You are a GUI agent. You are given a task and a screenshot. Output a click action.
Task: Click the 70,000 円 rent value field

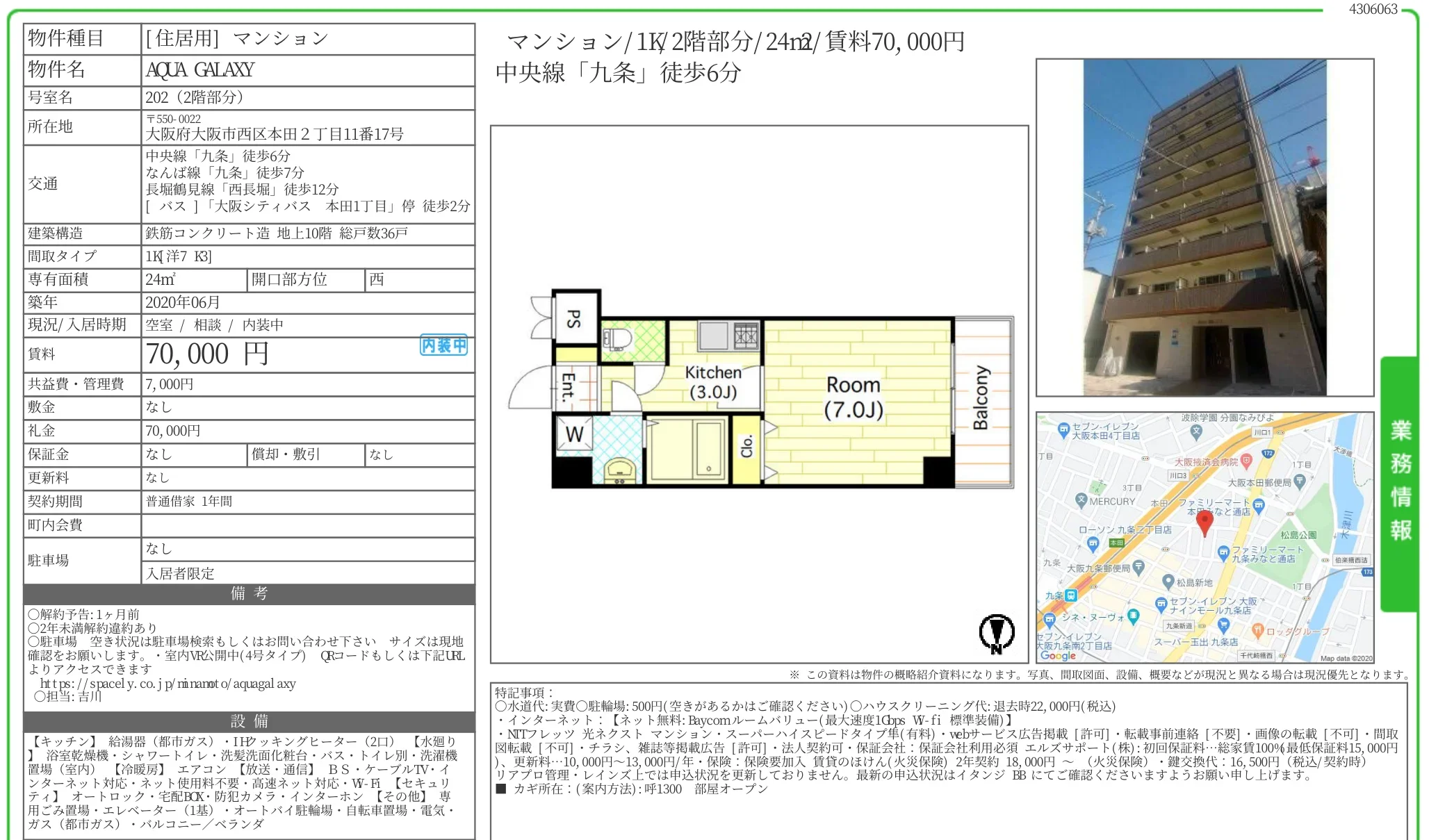point(207,354)
